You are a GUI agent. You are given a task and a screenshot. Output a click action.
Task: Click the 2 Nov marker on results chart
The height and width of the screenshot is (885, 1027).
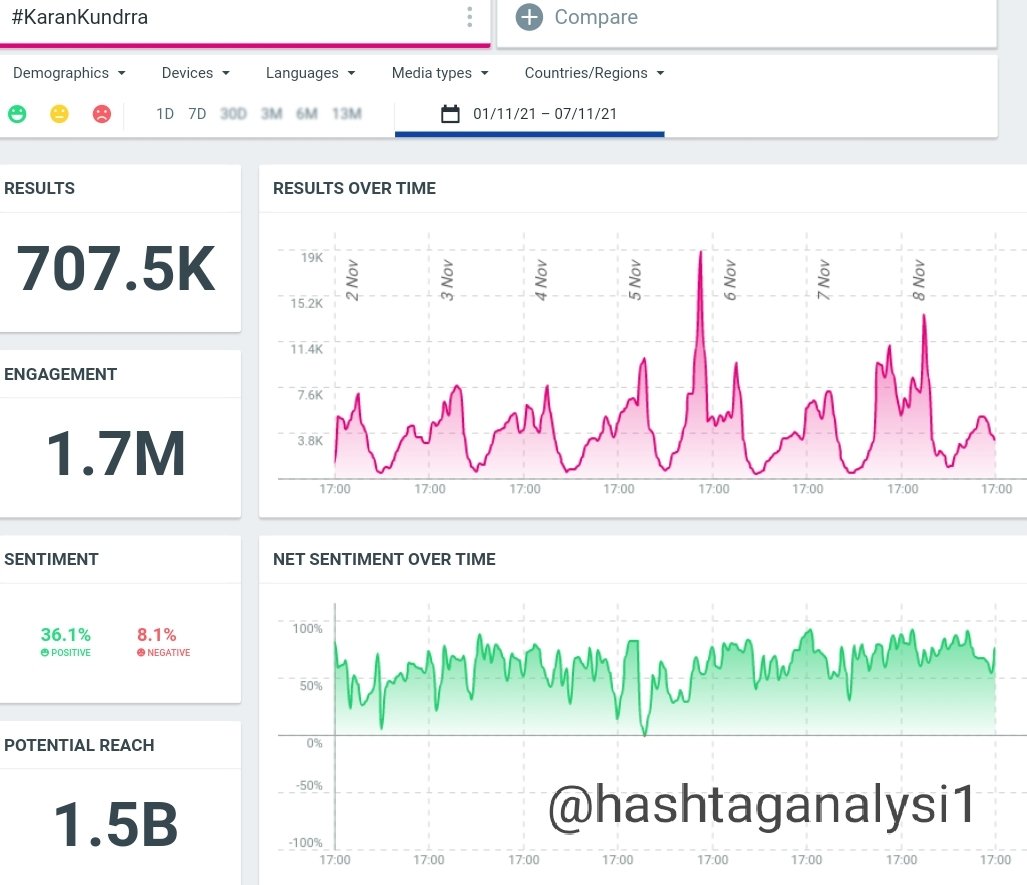click(x=352, y=280)
